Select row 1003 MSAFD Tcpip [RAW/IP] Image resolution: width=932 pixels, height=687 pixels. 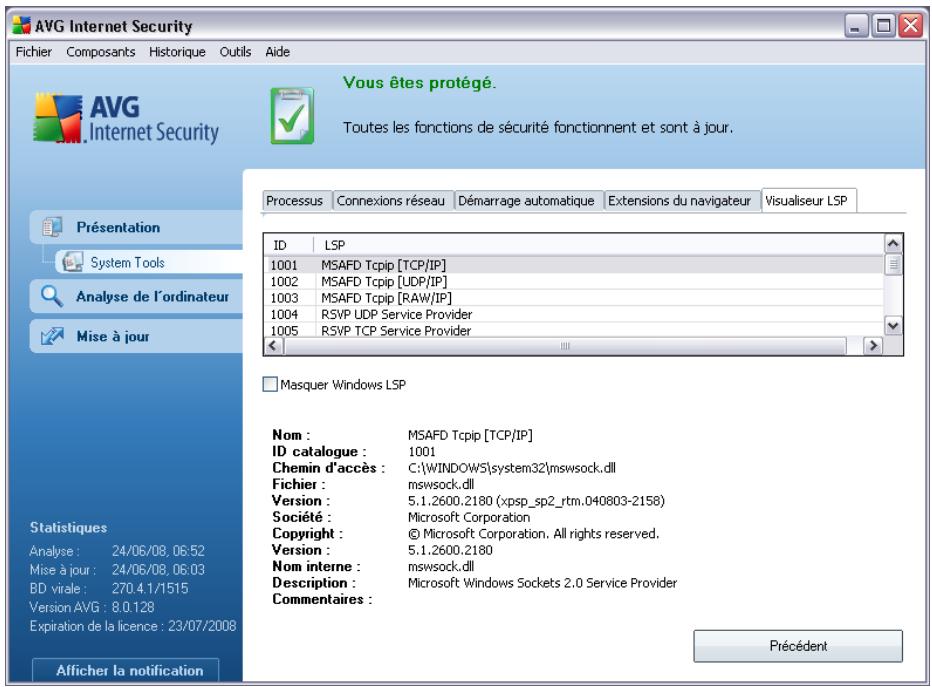tap(574, 298)
